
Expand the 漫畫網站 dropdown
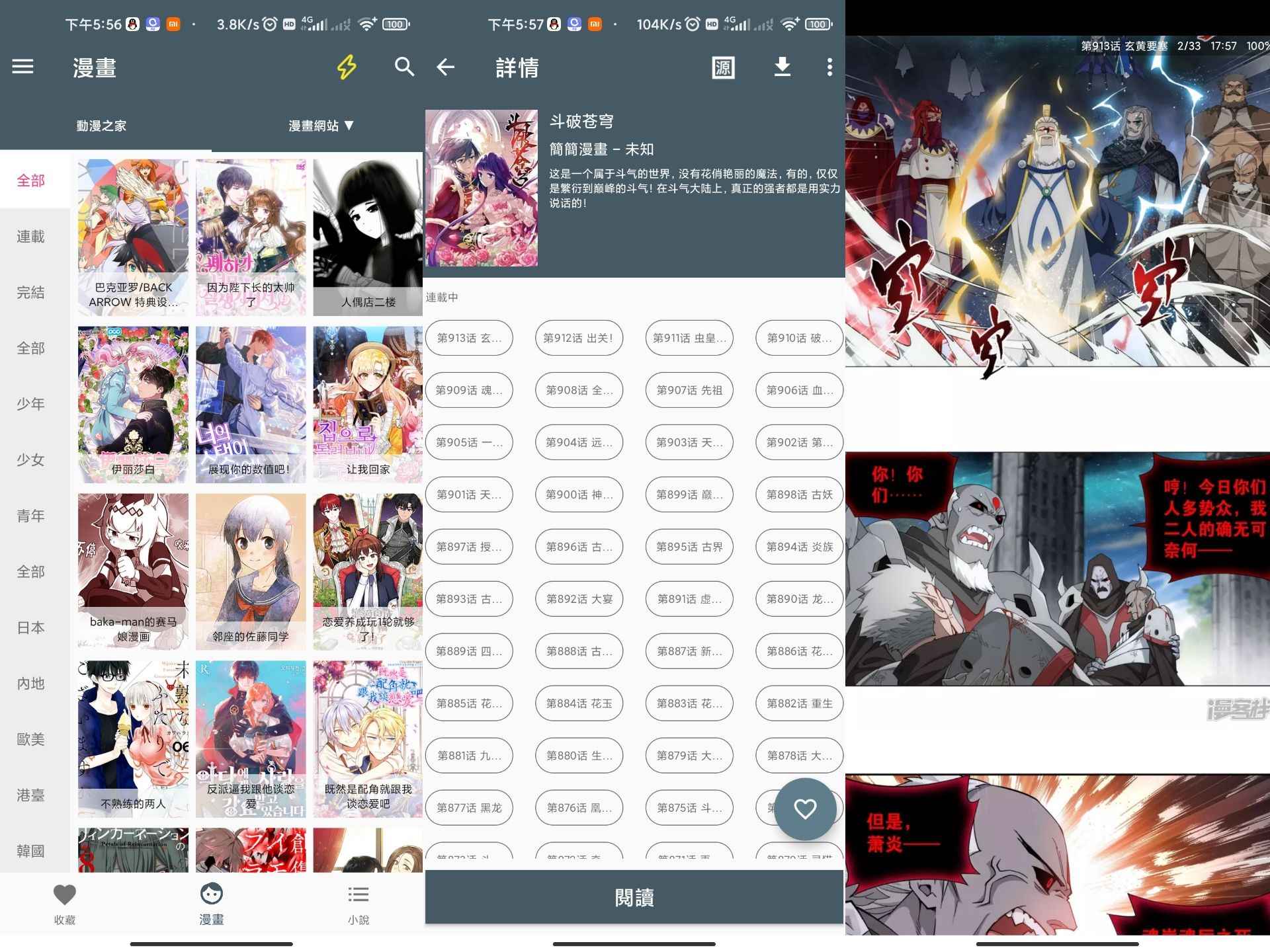tap(322, 126)
